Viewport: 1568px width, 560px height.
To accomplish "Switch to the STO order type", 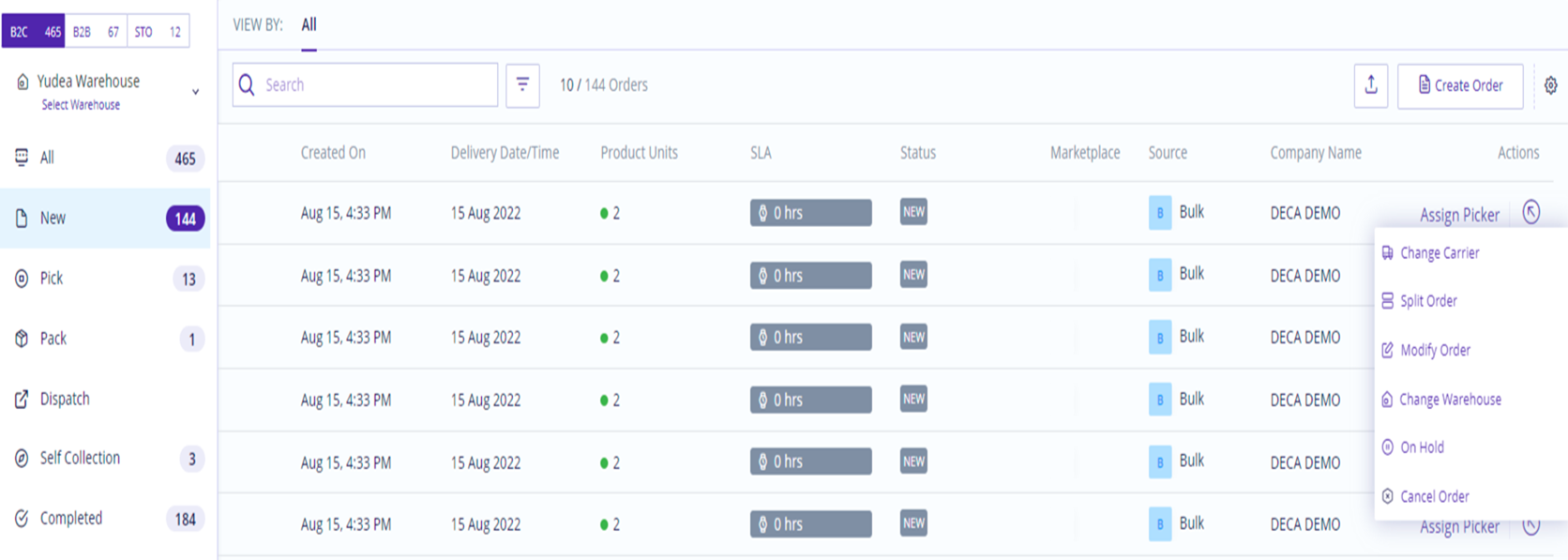I will point(158,32).
